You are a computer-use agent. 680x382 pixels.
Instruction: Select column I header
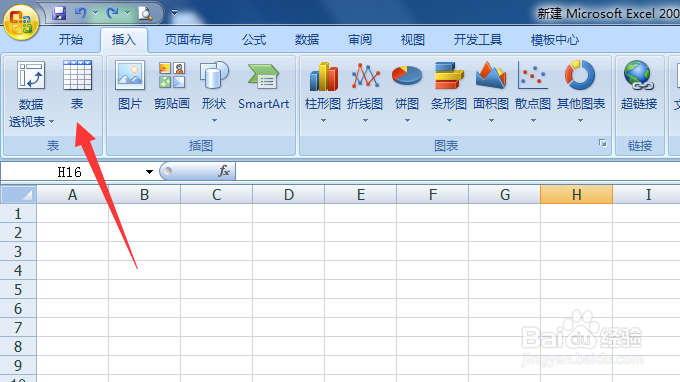click(647, 195)
